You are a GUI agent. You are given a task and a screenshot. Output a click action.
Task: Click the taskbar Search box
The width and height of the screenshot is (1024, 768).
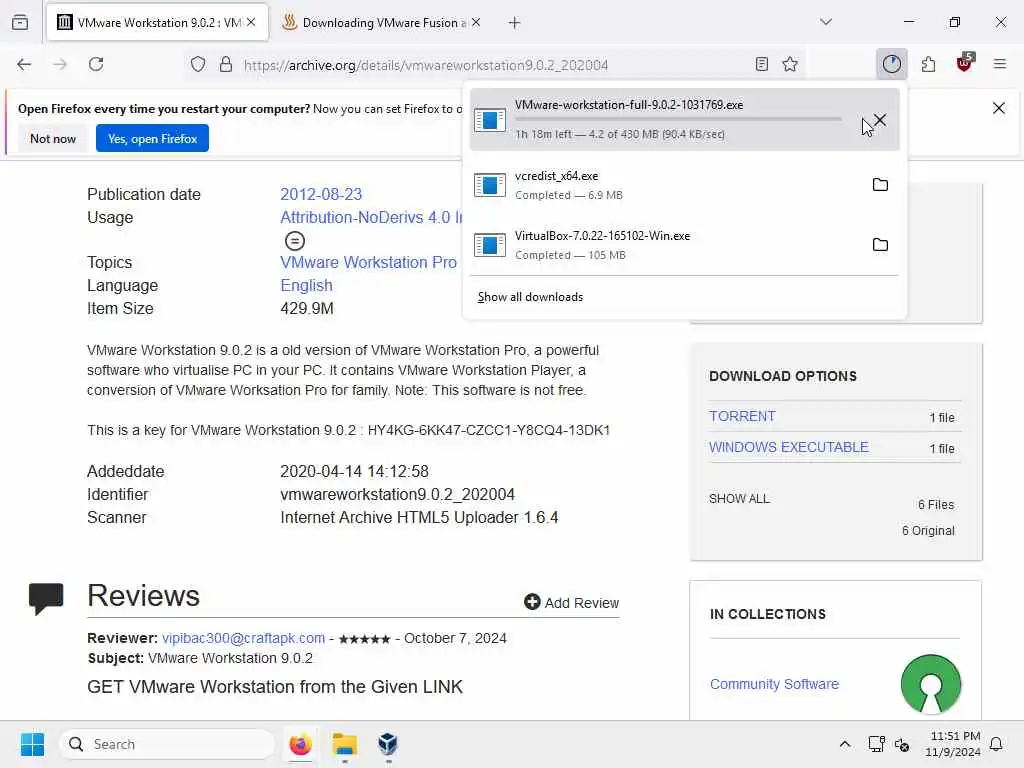167,744
